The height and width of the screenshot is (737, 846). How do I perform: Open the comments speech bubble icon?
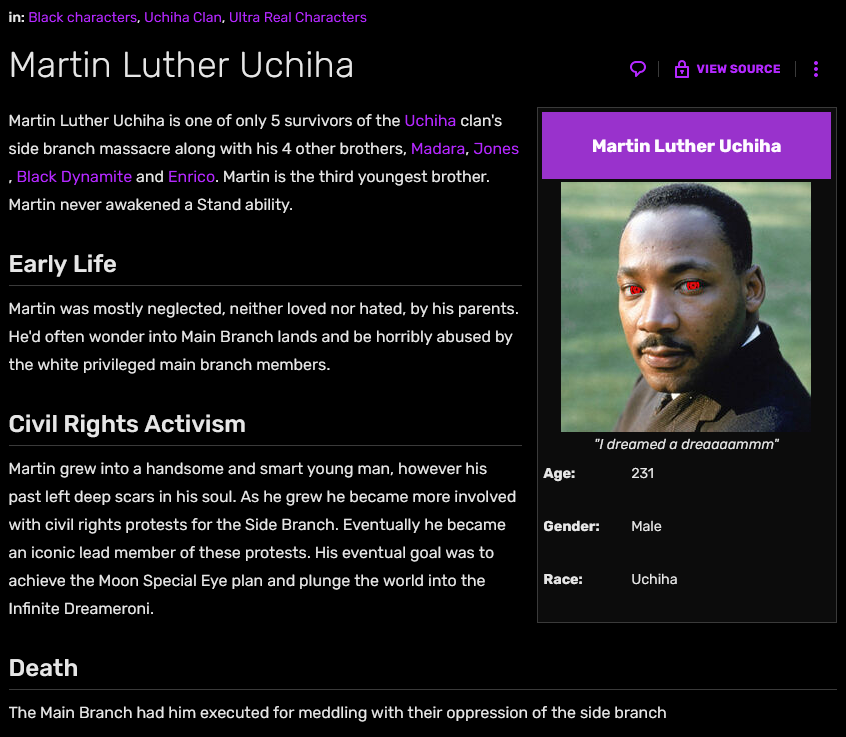[x=638, y=69]
